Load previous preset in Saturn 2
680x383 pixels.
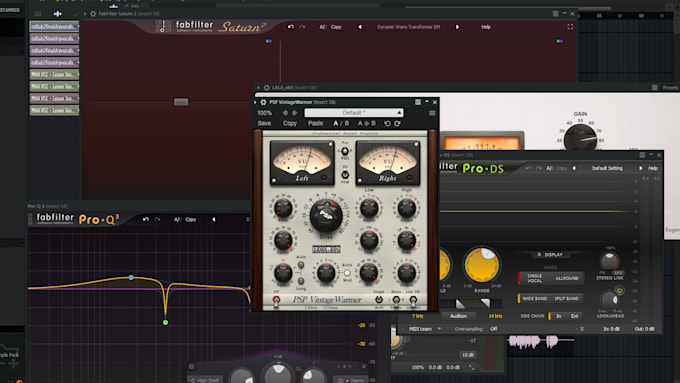360,27
